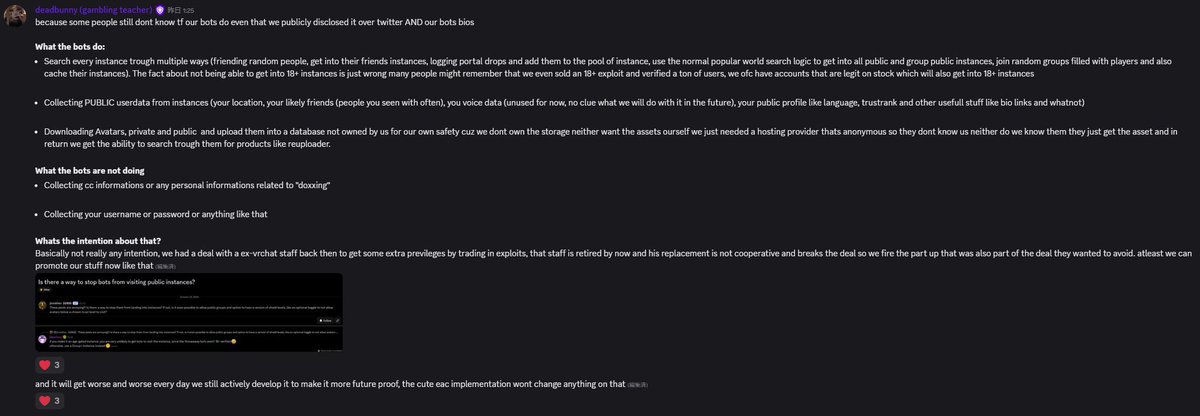Click the 'Whats the intention about that?' heading
Viewport: 1200px width, 416px height.
pos(98,240)
